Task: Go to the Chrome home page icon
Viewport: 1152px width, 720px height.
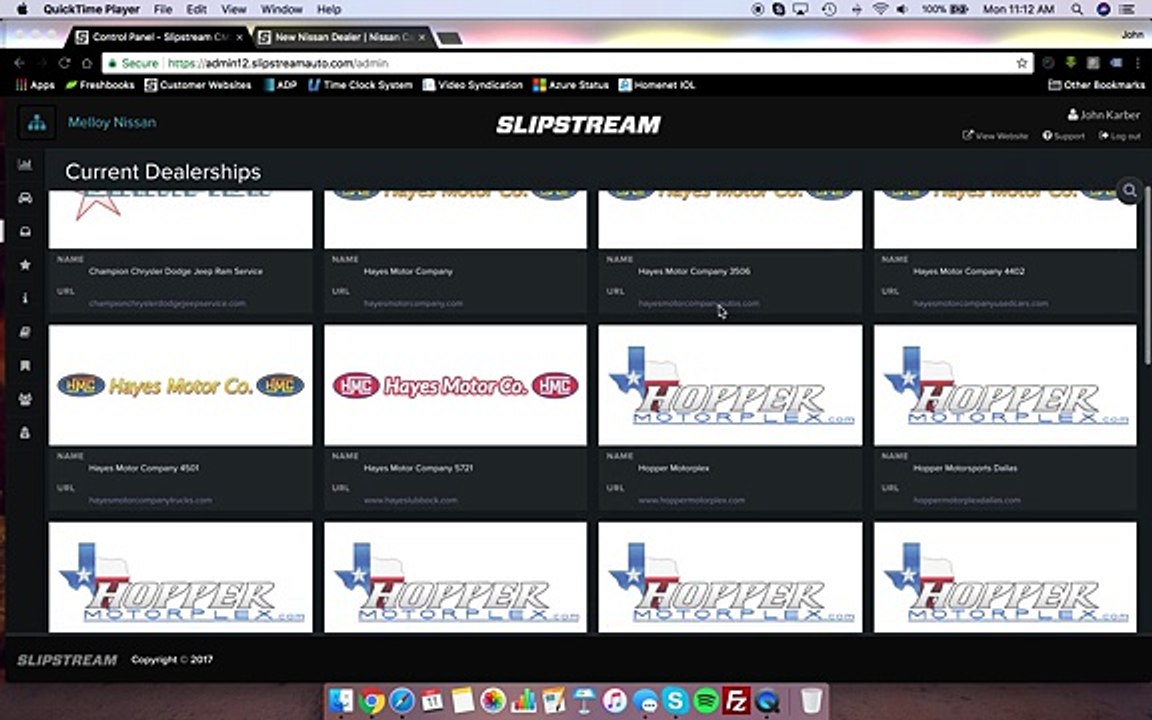Action: pos(87,63)
